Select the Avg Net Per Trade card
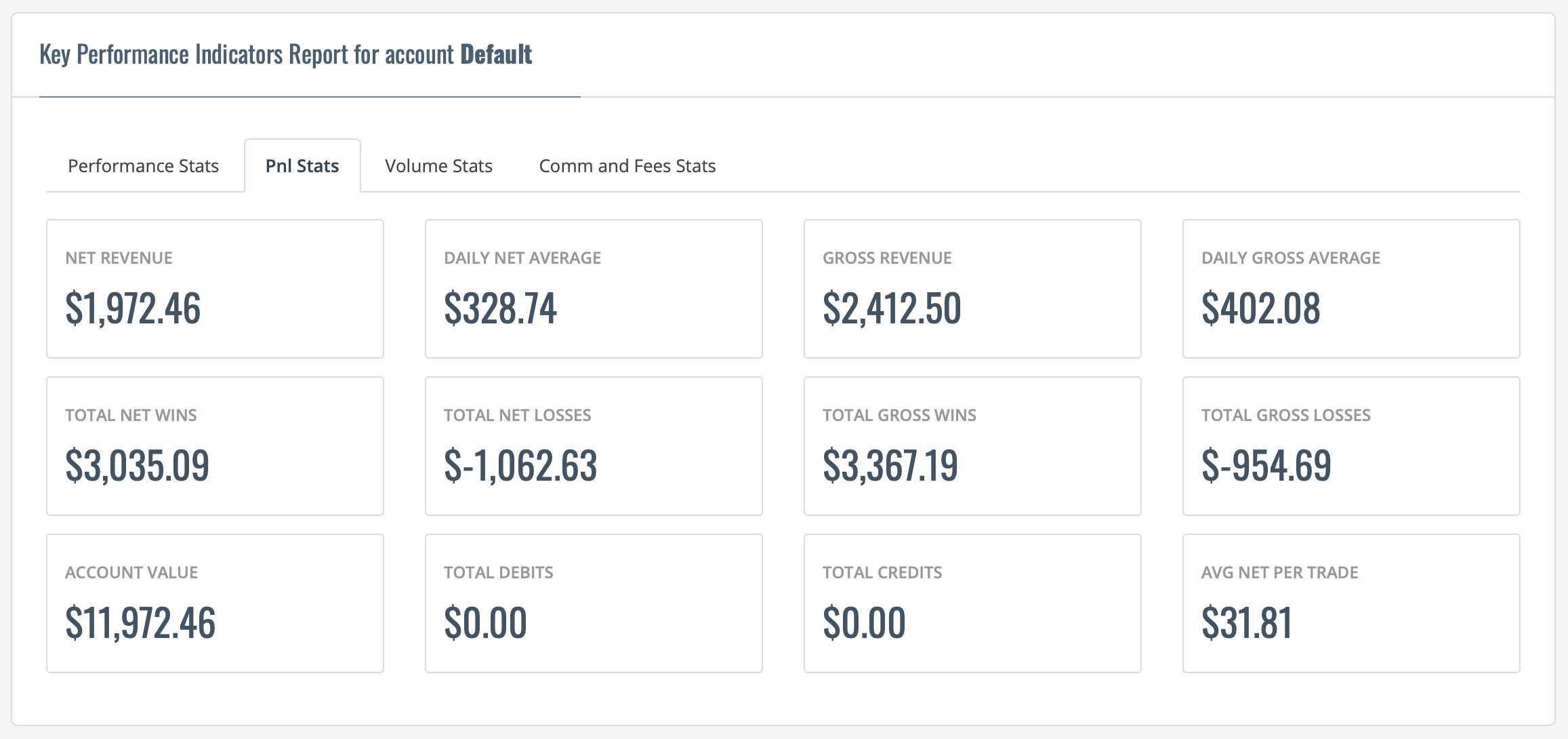Screen dimensions: 1568x739 click(x=1351, y=603)
